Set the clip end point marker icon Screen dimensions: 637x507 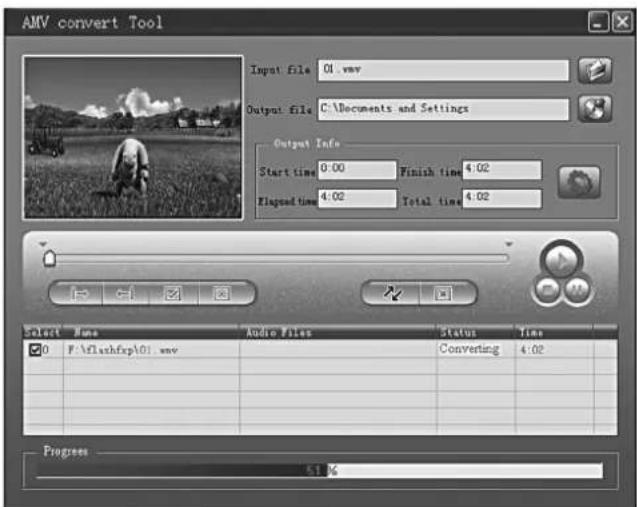coord(125,293)
